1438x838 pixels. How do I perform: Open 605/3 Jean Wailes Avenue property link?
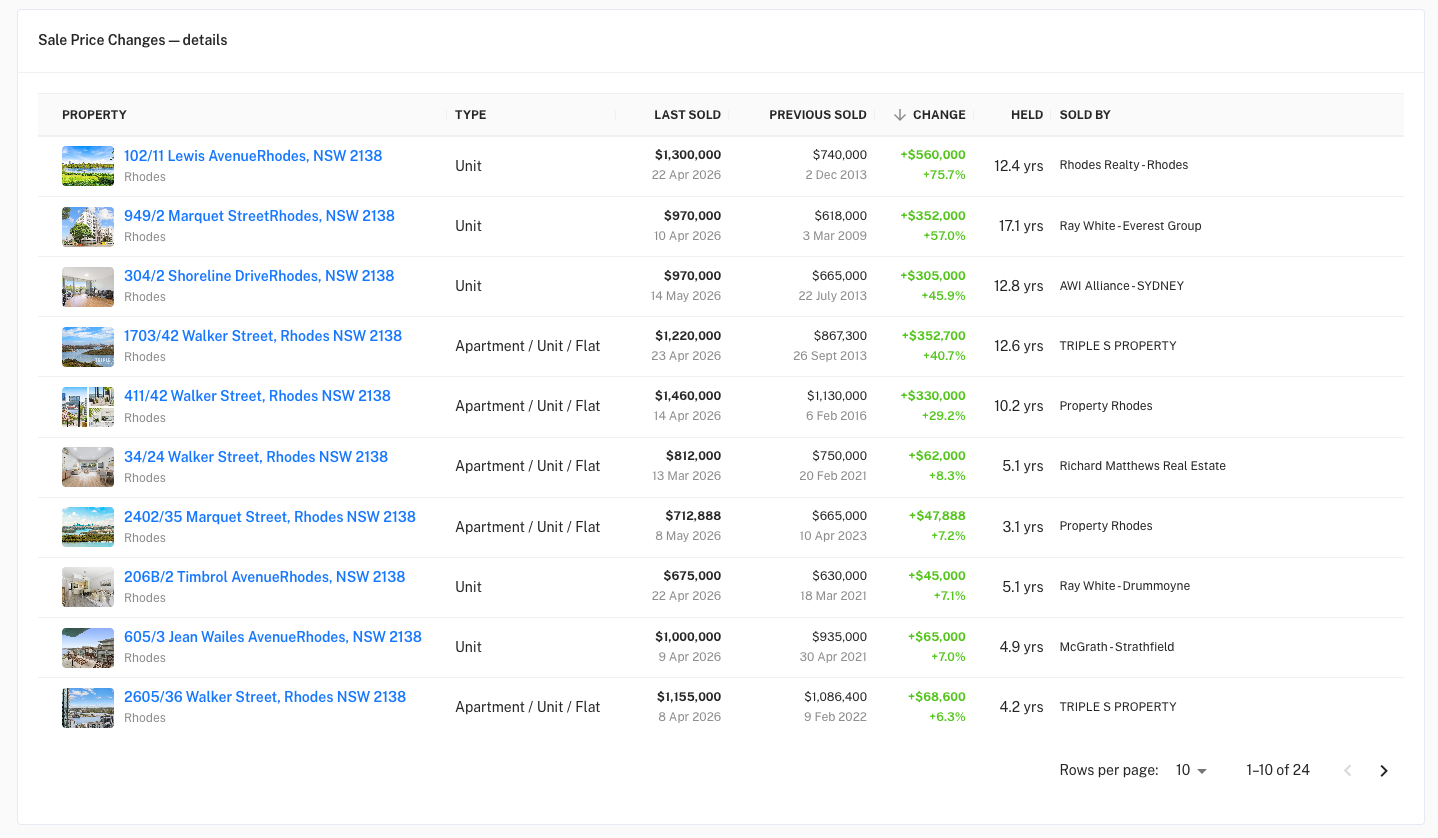pyautogui.click(x=273, y=637)
